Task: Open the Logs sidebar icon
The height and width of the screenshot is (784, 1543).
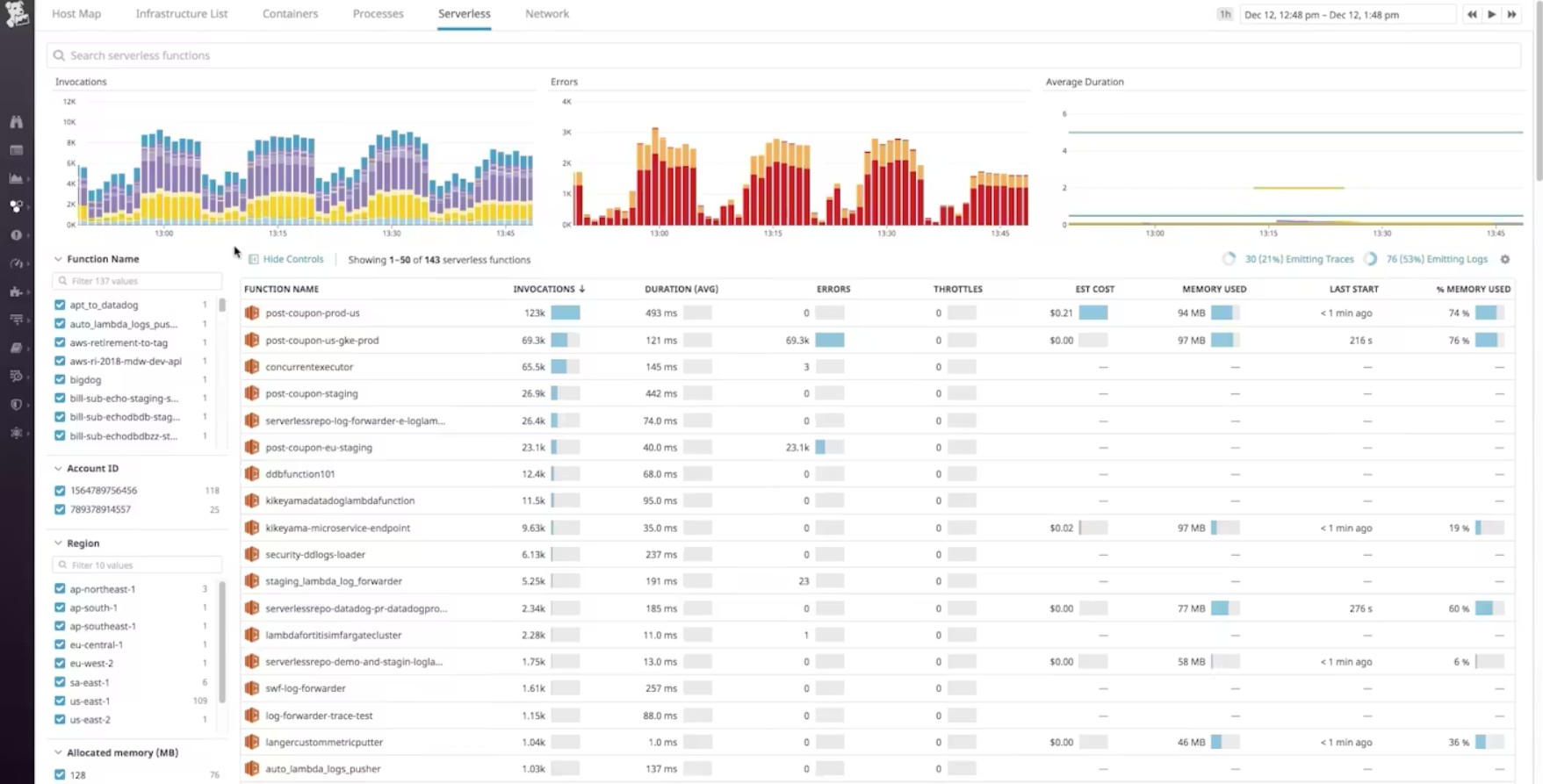Action: click(x=16, y=376)
